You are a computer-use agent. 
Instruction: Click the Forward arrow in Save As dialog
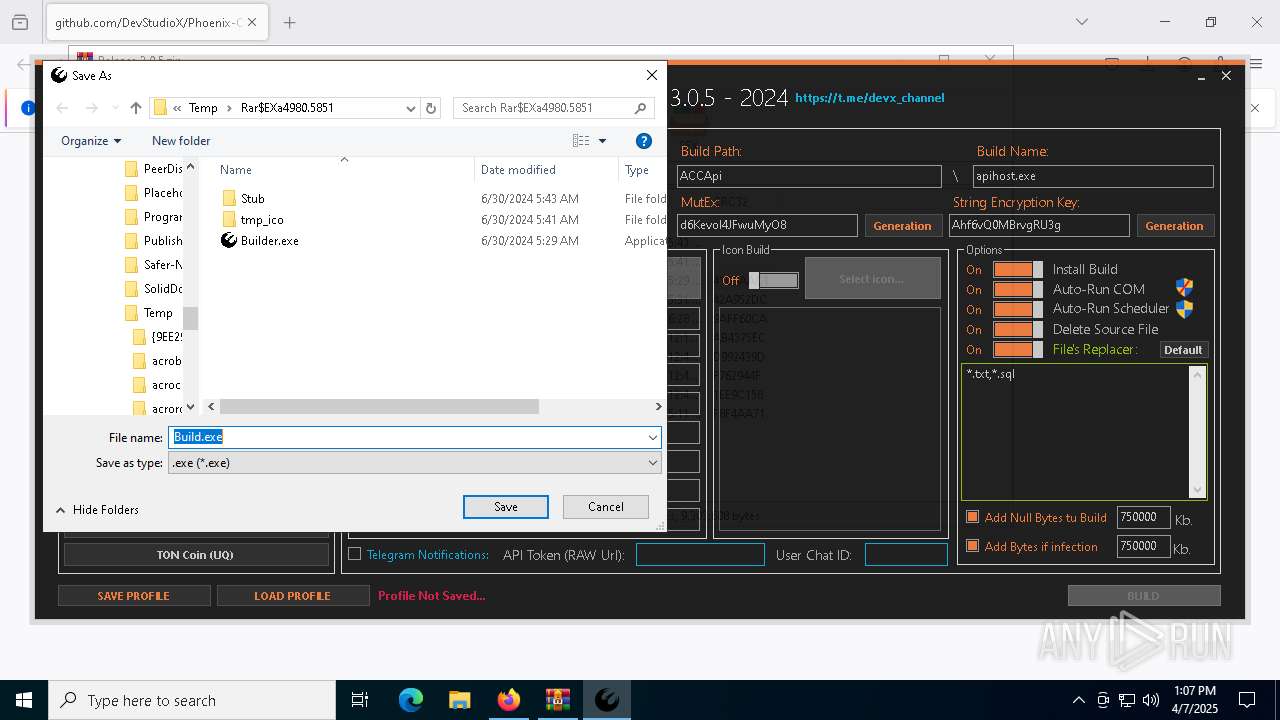92,108
